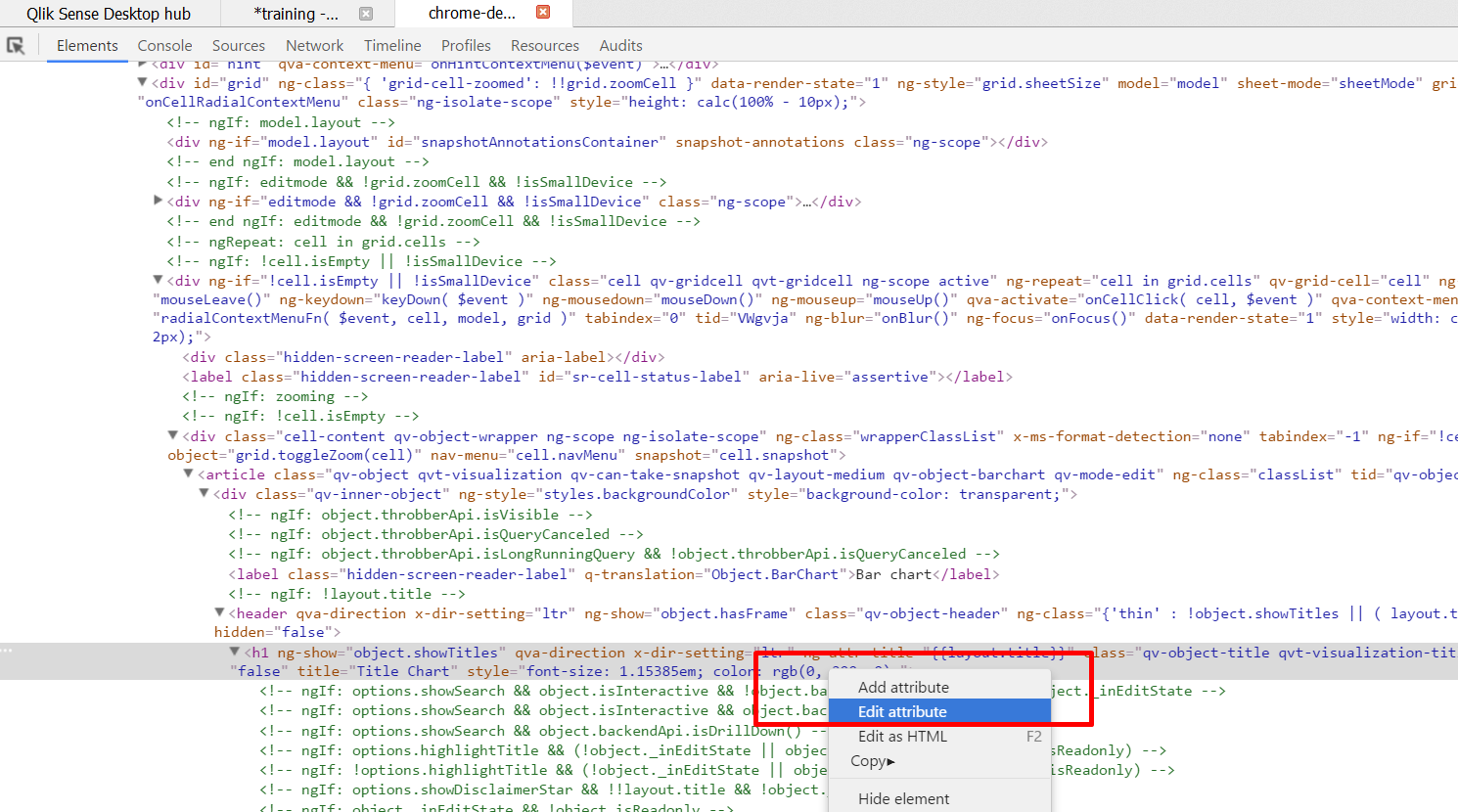Select Add attribute in context menu
Image resolution: width=1458 pixels, height=812 pixels.
coord(903,687)
